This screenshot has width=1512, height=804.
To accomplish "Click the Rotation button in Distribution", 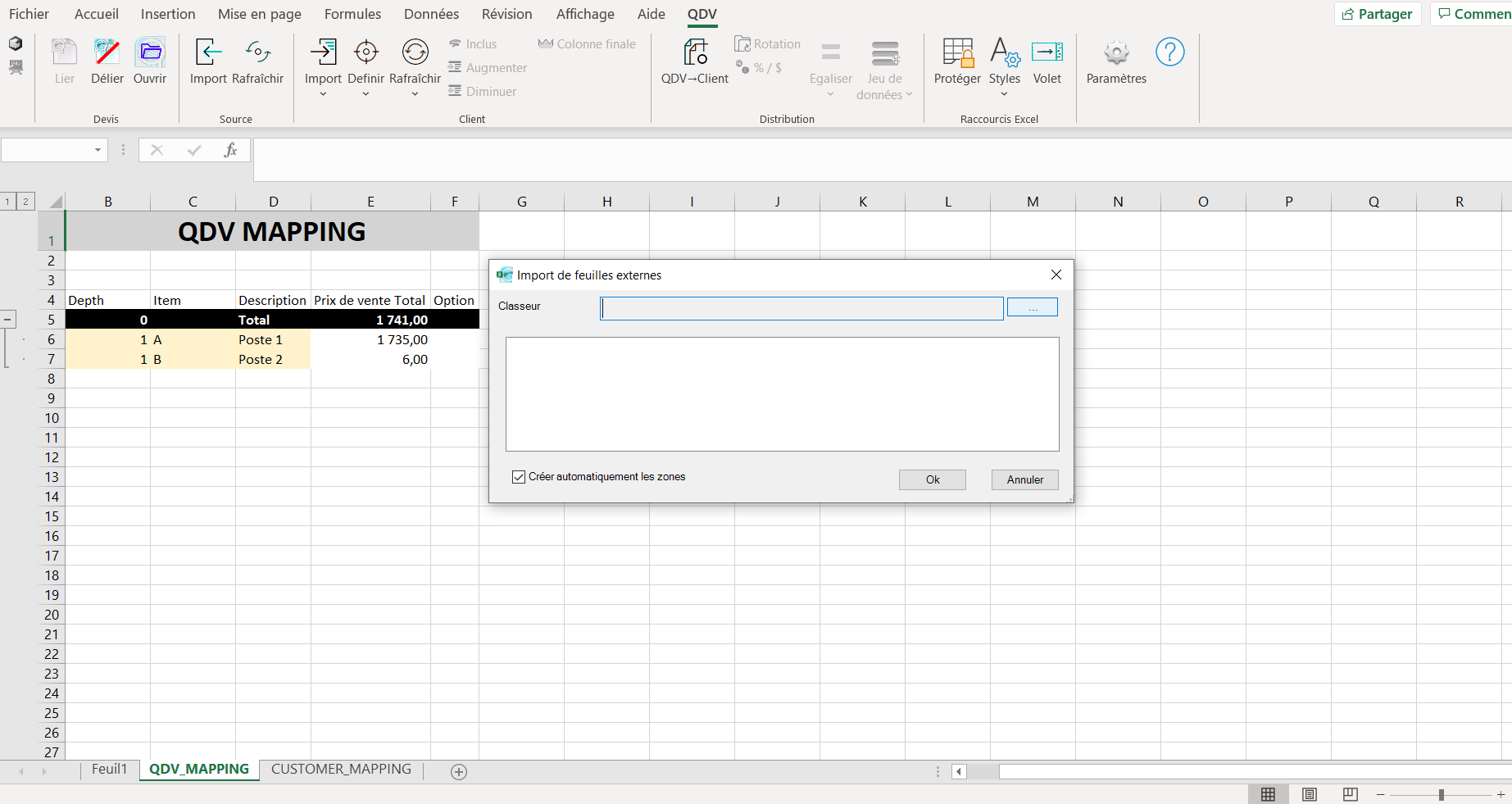I will (768, 44).
